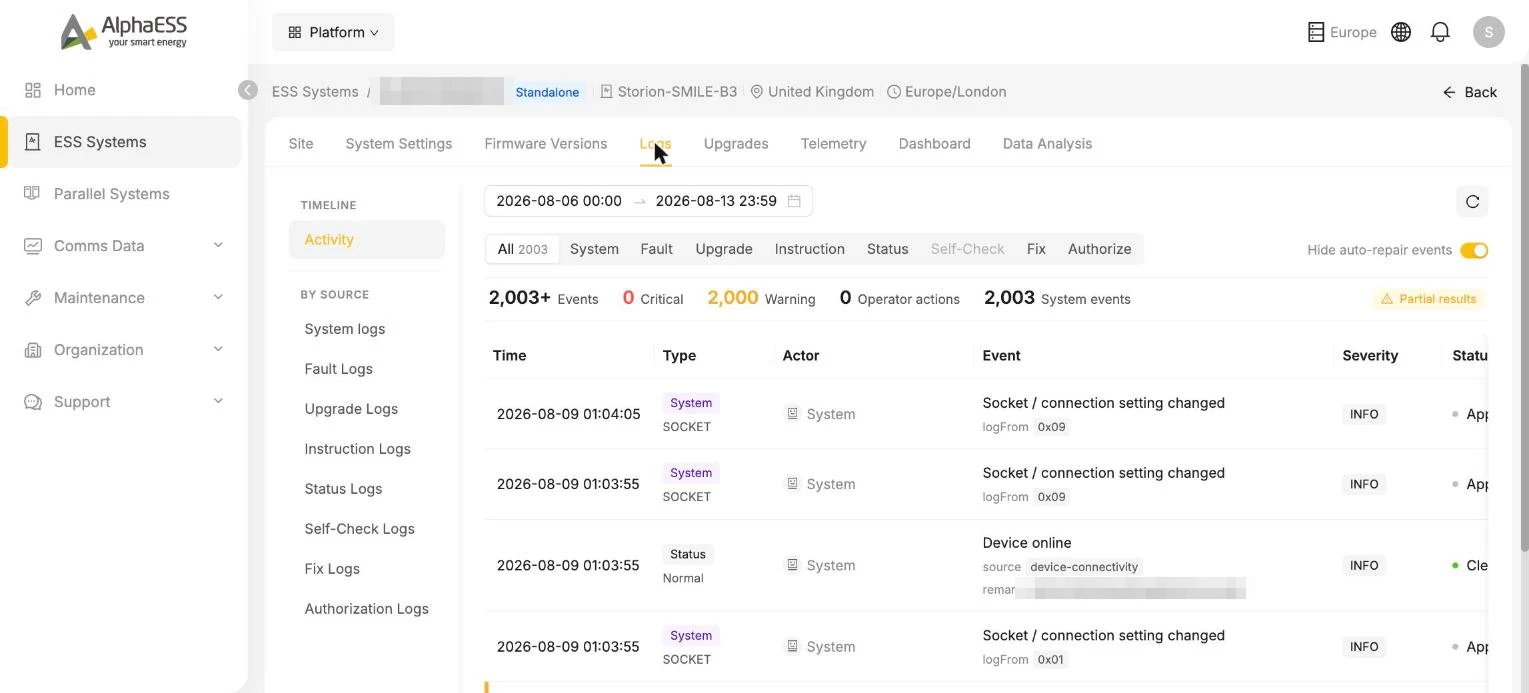
Task: Open the user avatar S menu
Action: [x=1489, y=32]
